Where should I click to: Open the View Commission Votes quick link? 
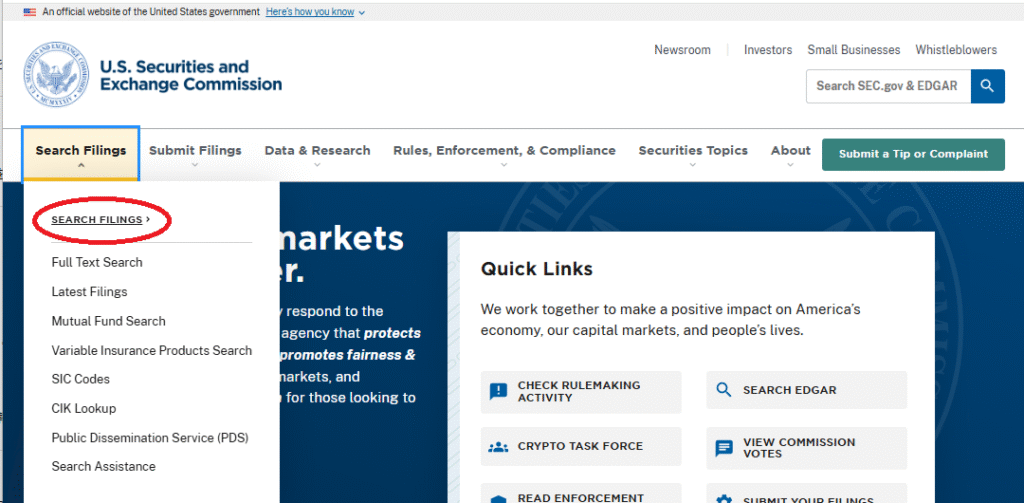tap(807, 448)
